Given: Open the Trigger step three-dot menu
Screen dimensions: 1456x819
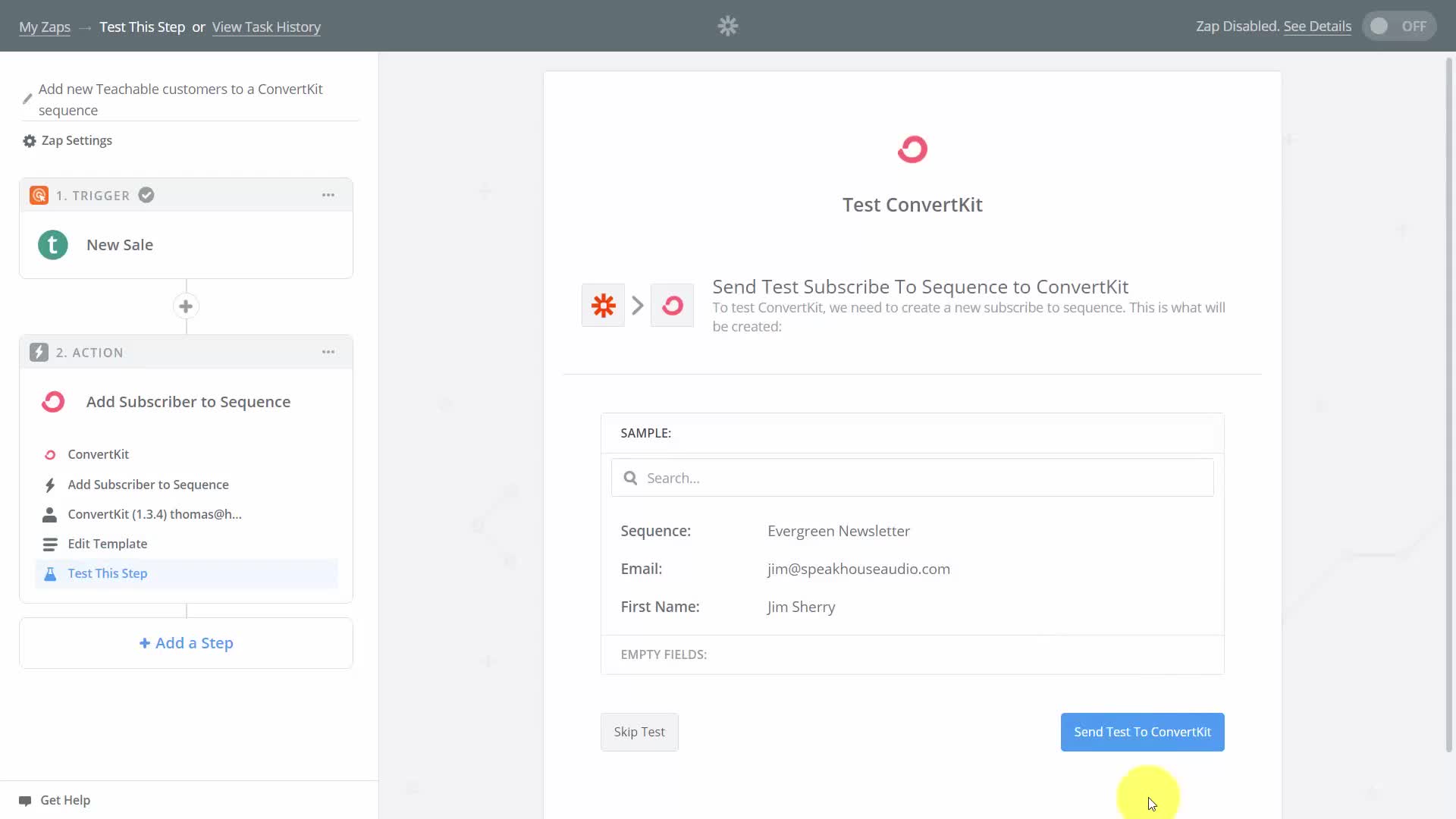Looking at the screenshot, I should 328,196.
